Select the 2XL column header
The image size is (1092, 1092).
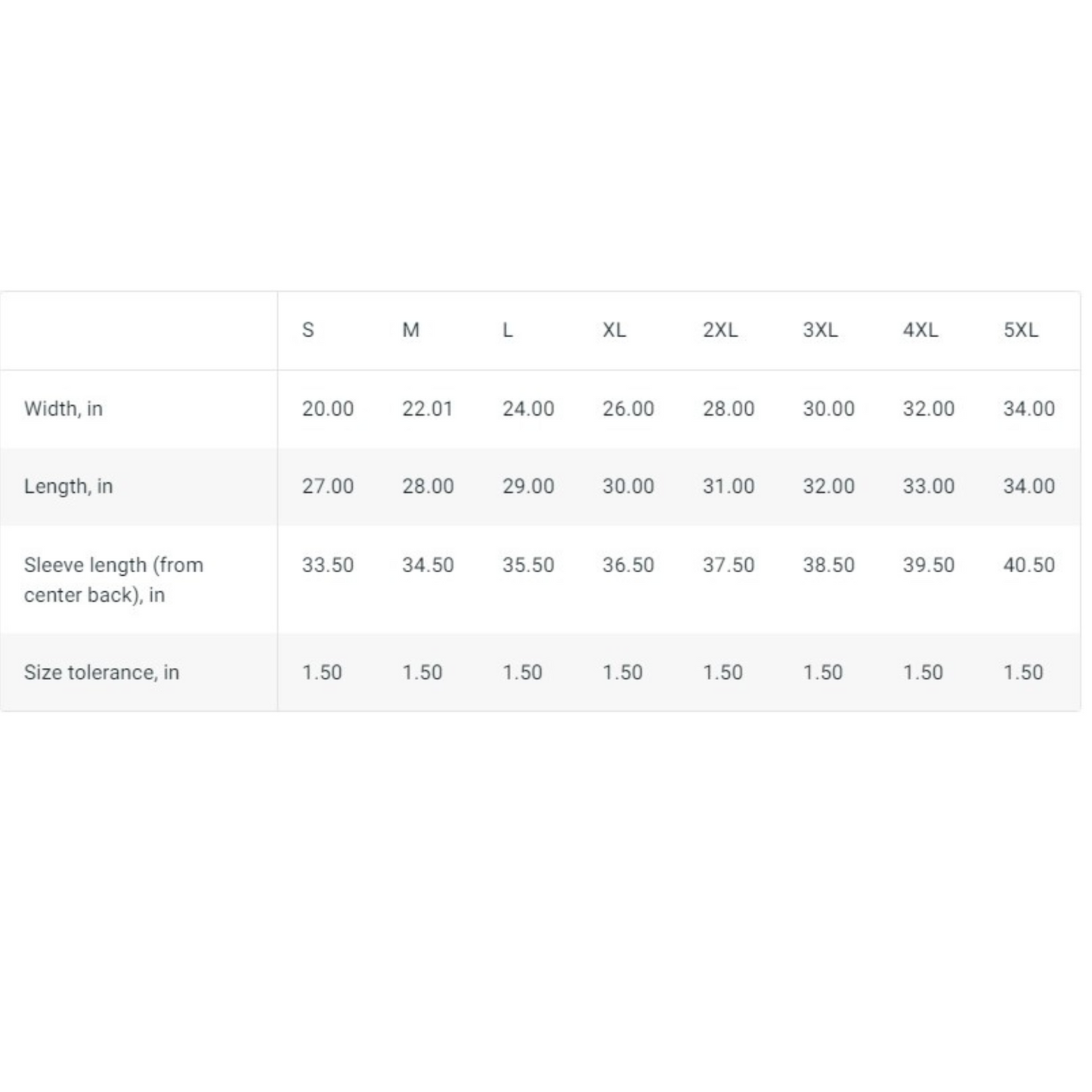(x=720, y=330)
